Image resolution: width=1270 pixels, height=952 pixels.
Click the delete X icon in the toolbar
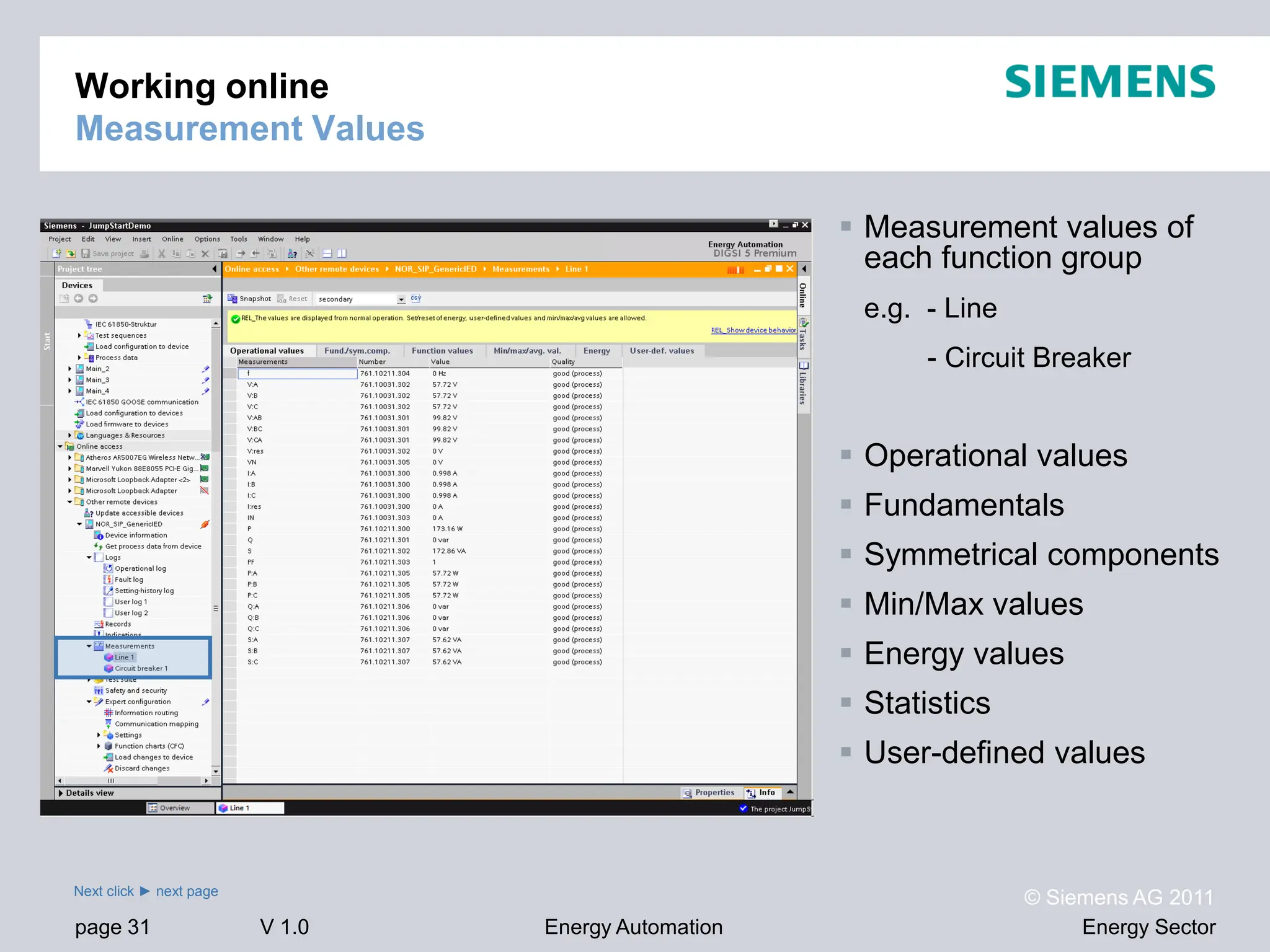(205, 253)
